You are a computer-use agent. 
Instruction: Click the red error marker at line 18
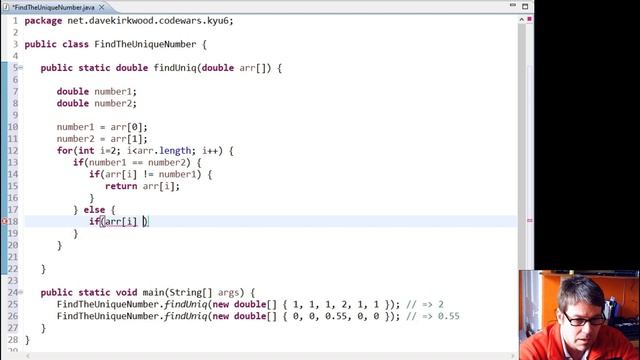[x=4, y=221]
